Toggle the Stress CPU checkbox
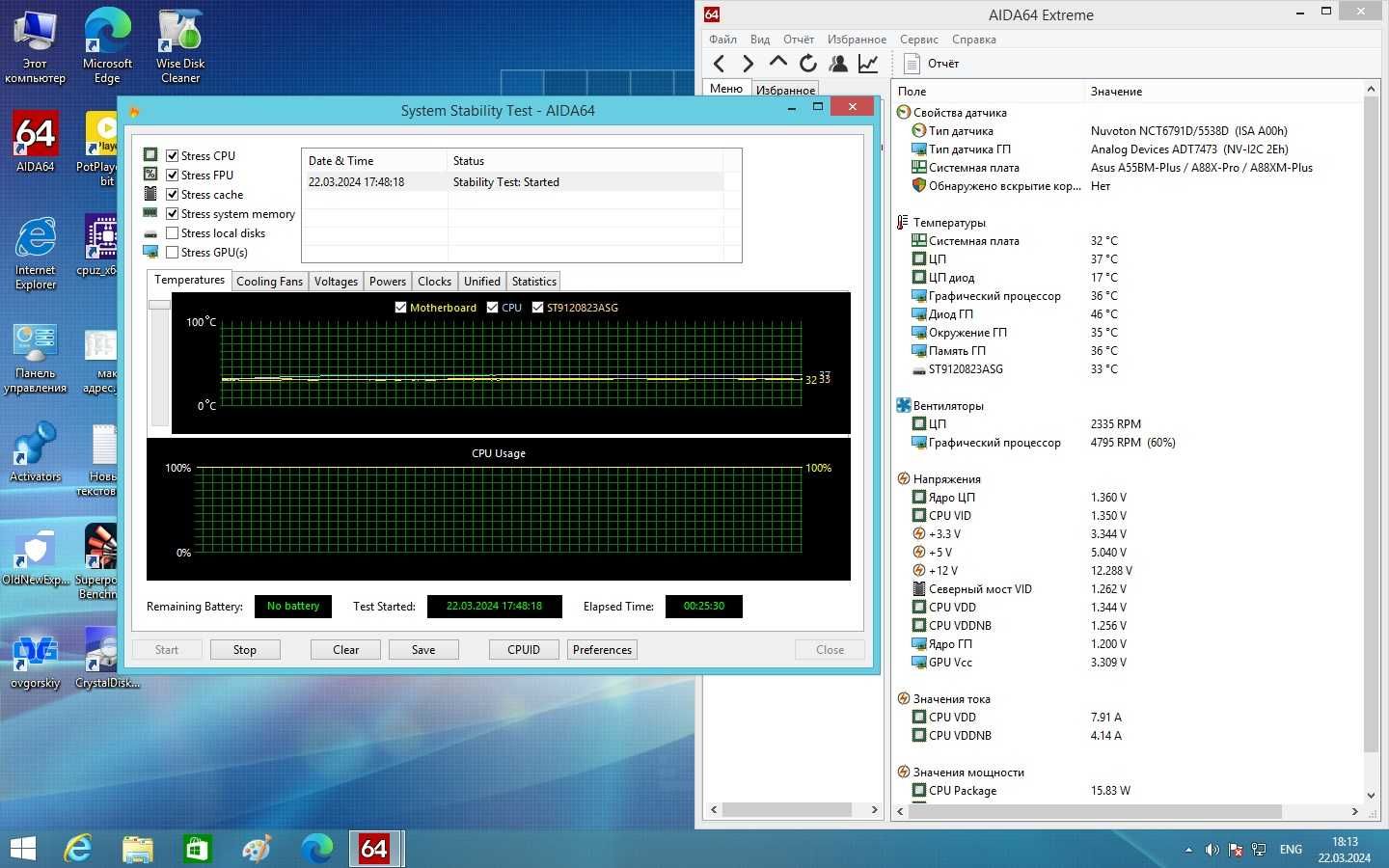The height and width of the screenshot is (868, 1389). [172, 155]
